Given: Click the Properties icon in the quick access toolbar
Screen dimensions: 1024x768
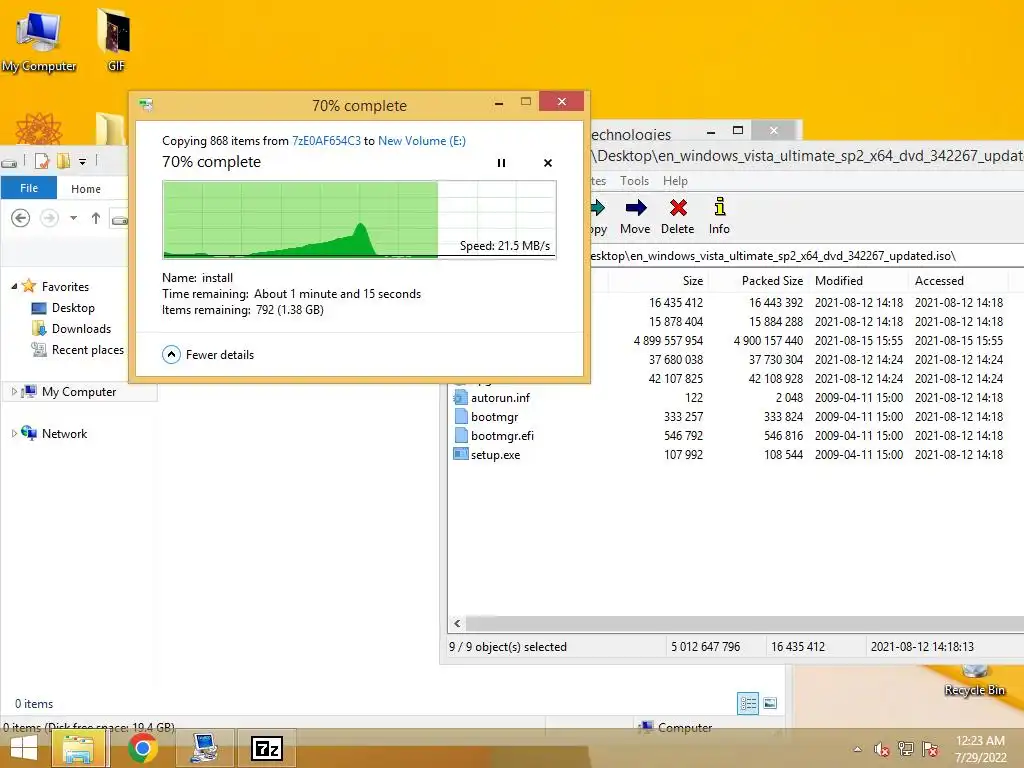Looking at the screenshot, I should (42, 161).
